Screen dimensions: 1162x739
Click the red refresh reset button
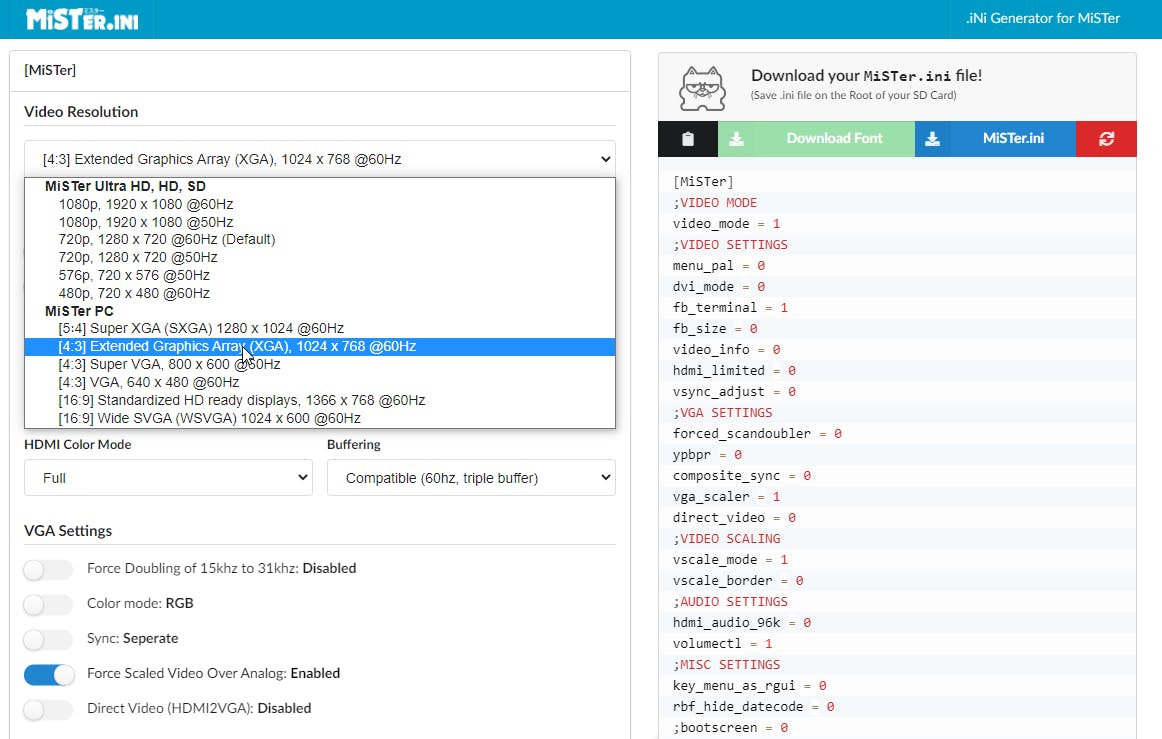click(x=1106, y=139)
